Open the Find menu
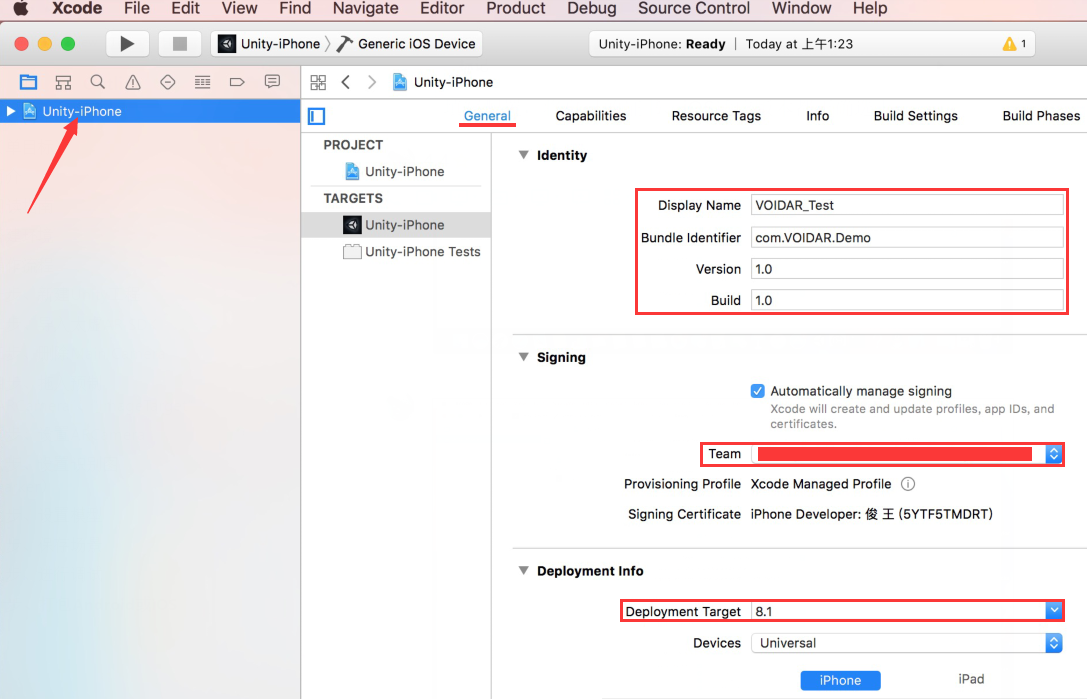This screenshot has width=1087, height=699. (295, 8)
